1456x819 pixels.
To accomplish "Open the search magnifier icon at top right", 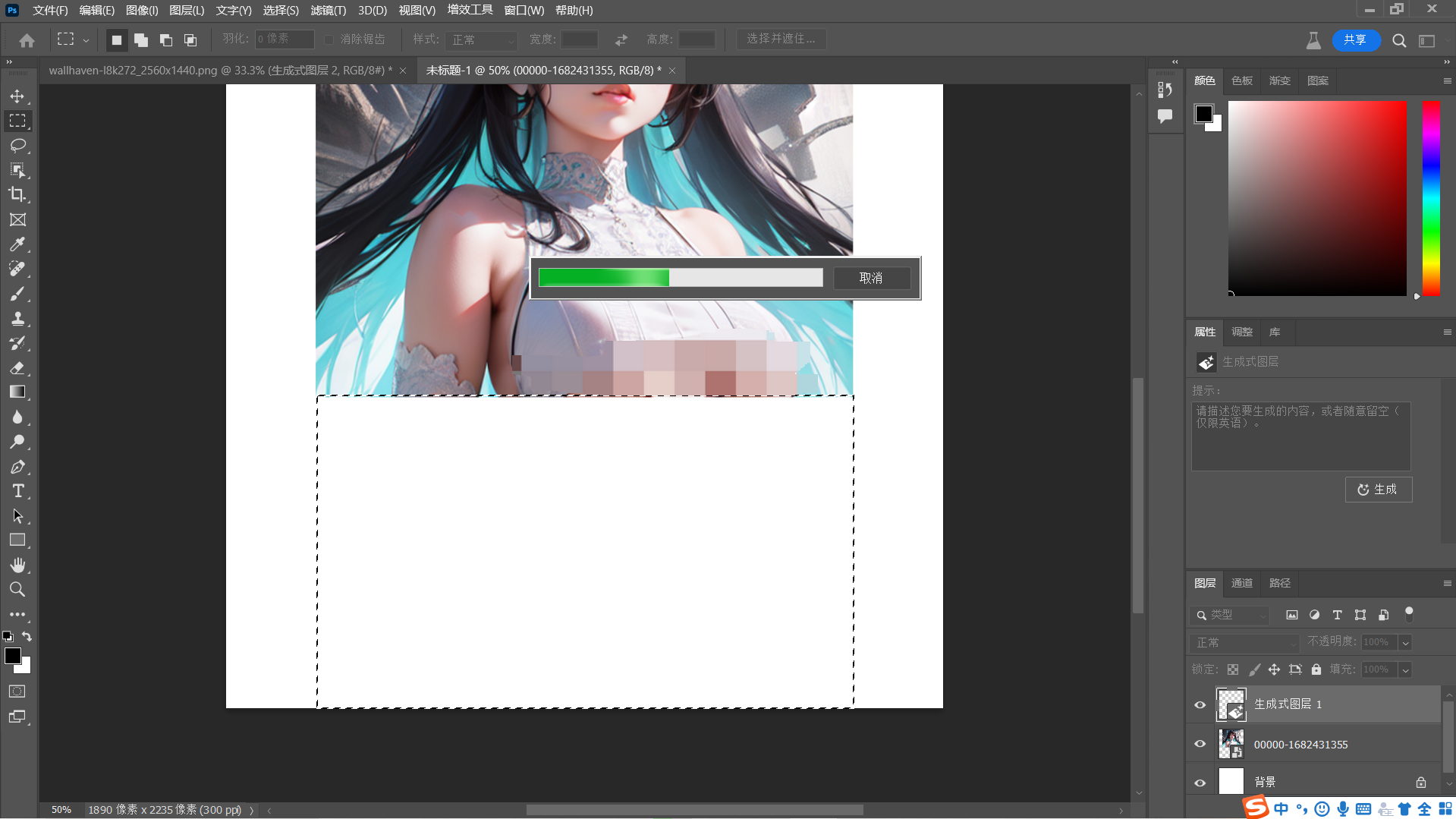I will point(1399,40).
